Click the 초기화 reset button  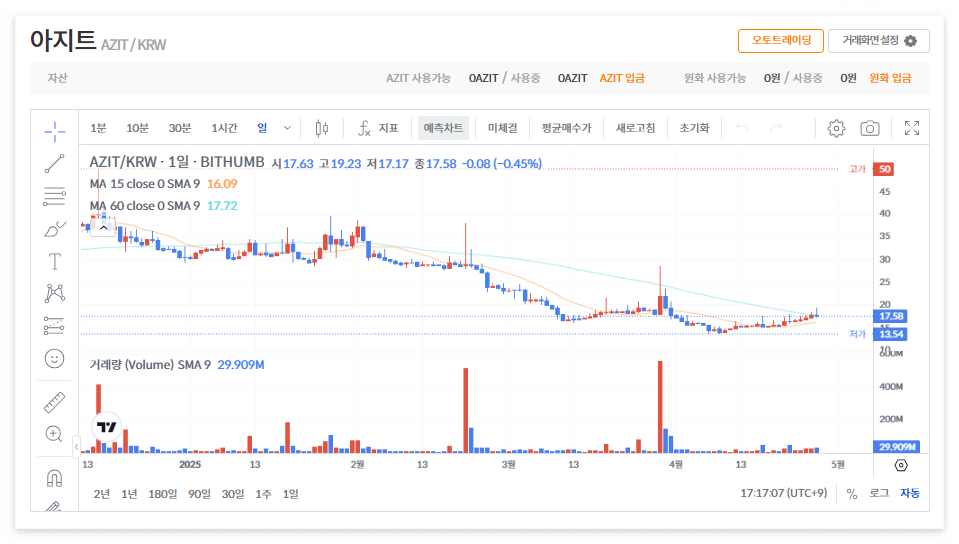point(694,128)
